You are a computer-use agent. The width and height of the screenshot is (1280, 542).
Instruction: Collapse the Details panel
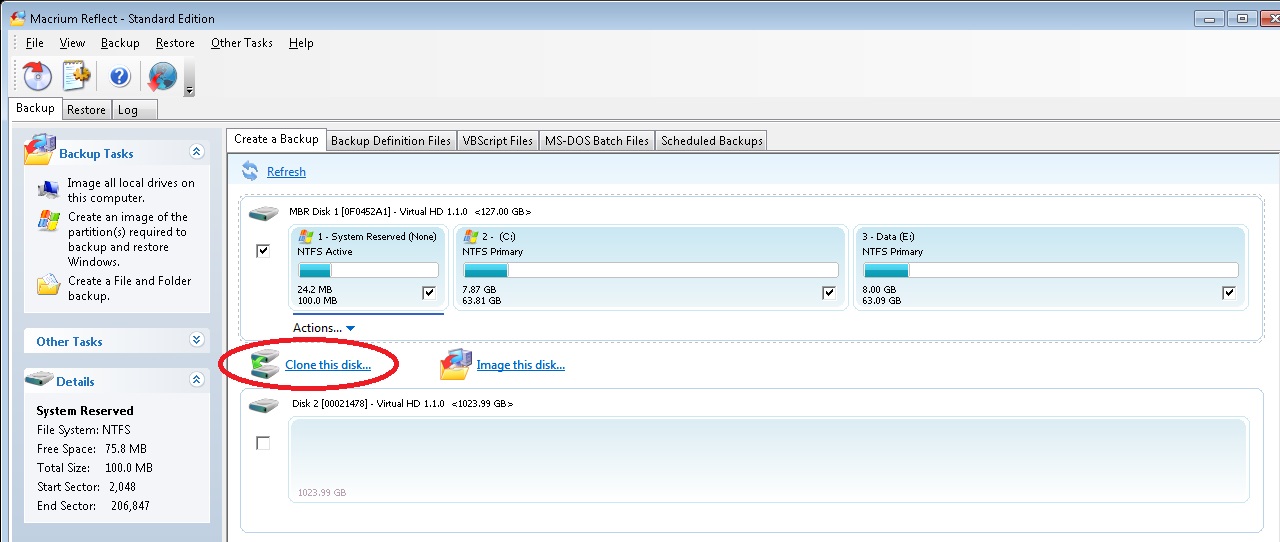coord(197,380)
